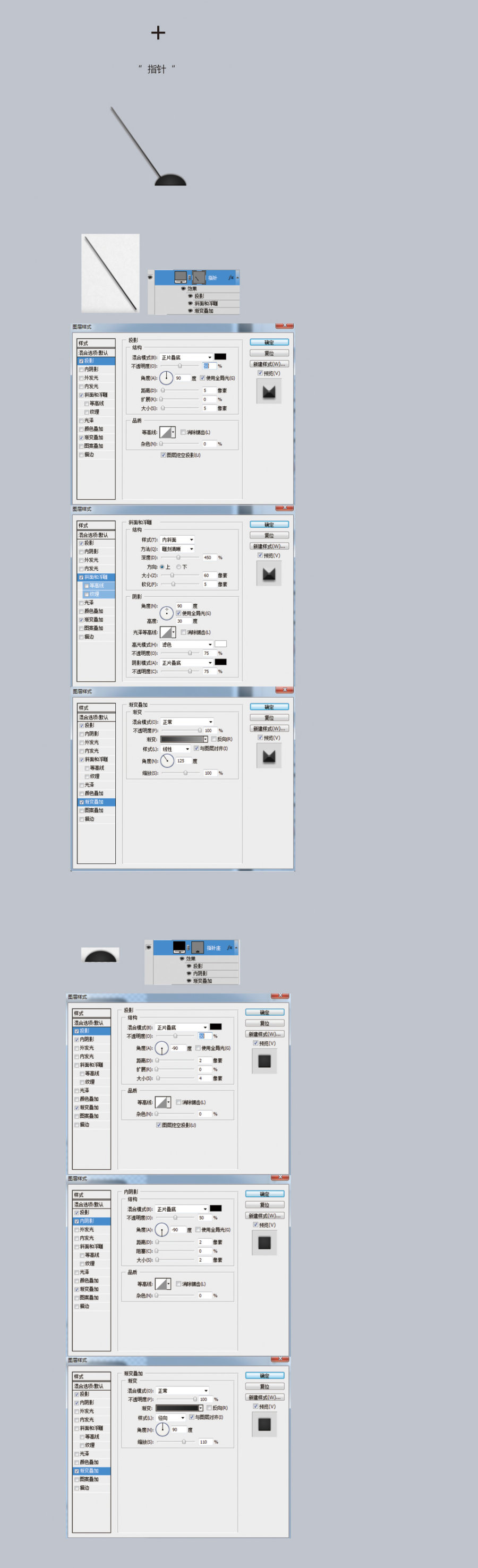Click the fx icon on 指针座 layer

(229, 948)
